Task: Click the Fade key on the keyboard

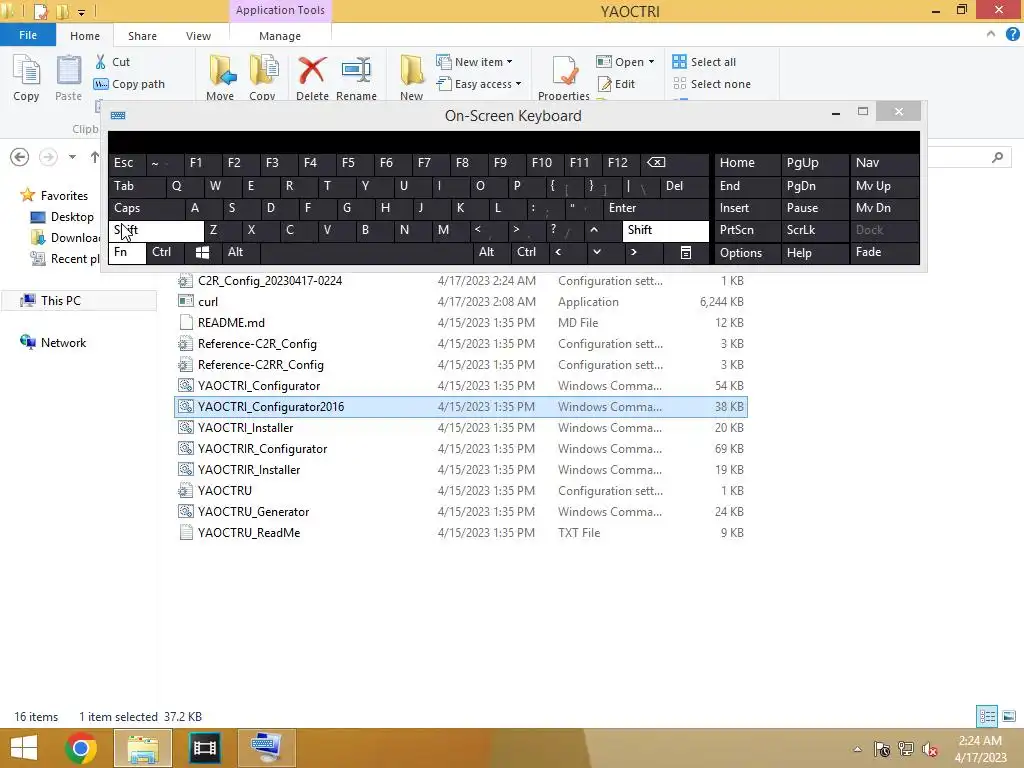Action: pyautogui.click(x=884, y=252)
